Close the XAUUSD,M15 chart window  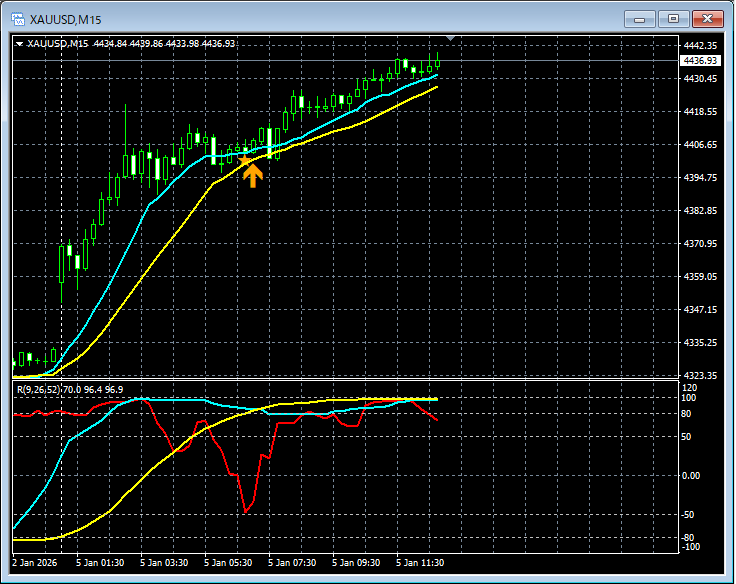point(707,19)
